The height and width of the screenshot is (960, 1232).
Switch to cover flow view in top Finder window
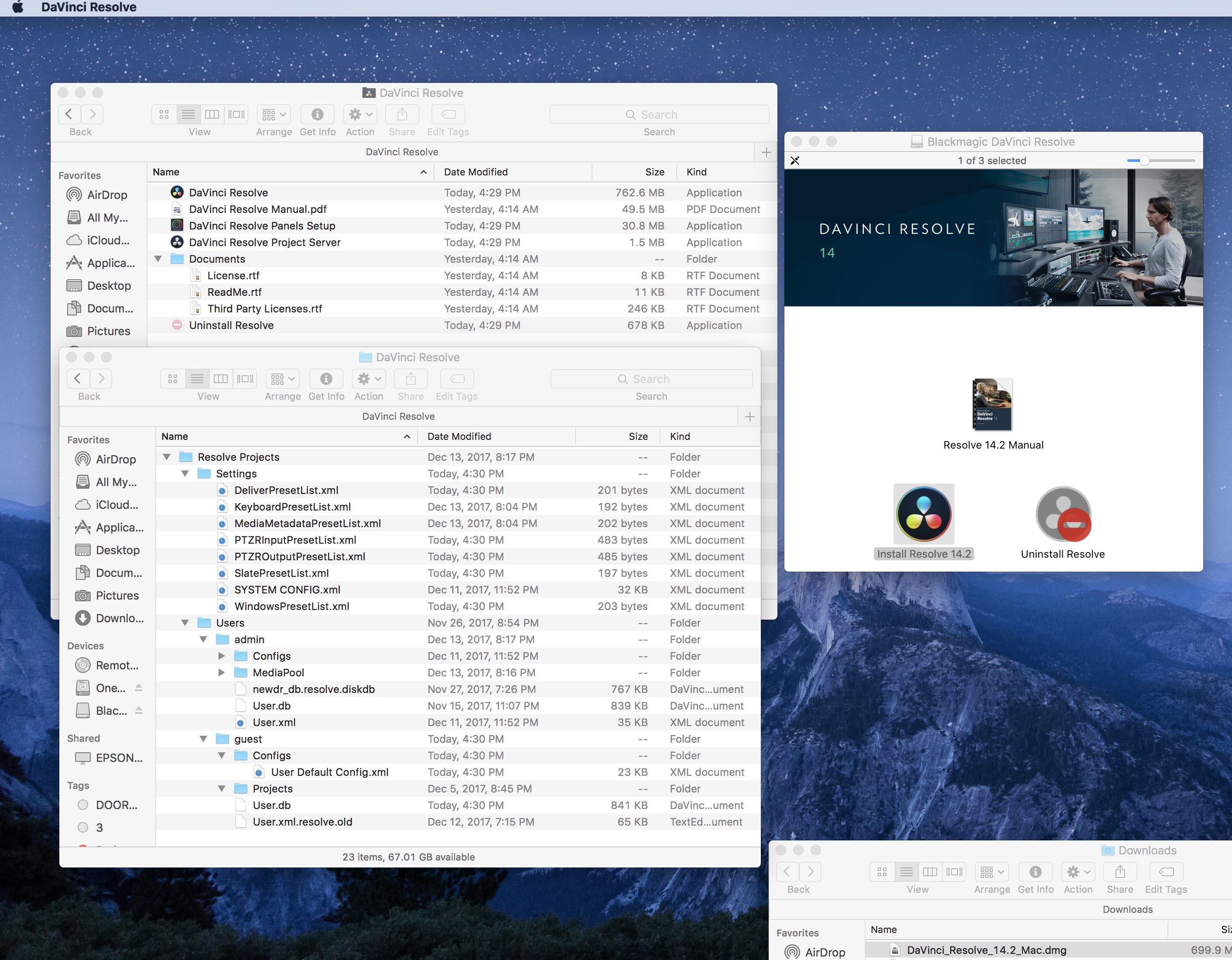(x=236, y=115)
